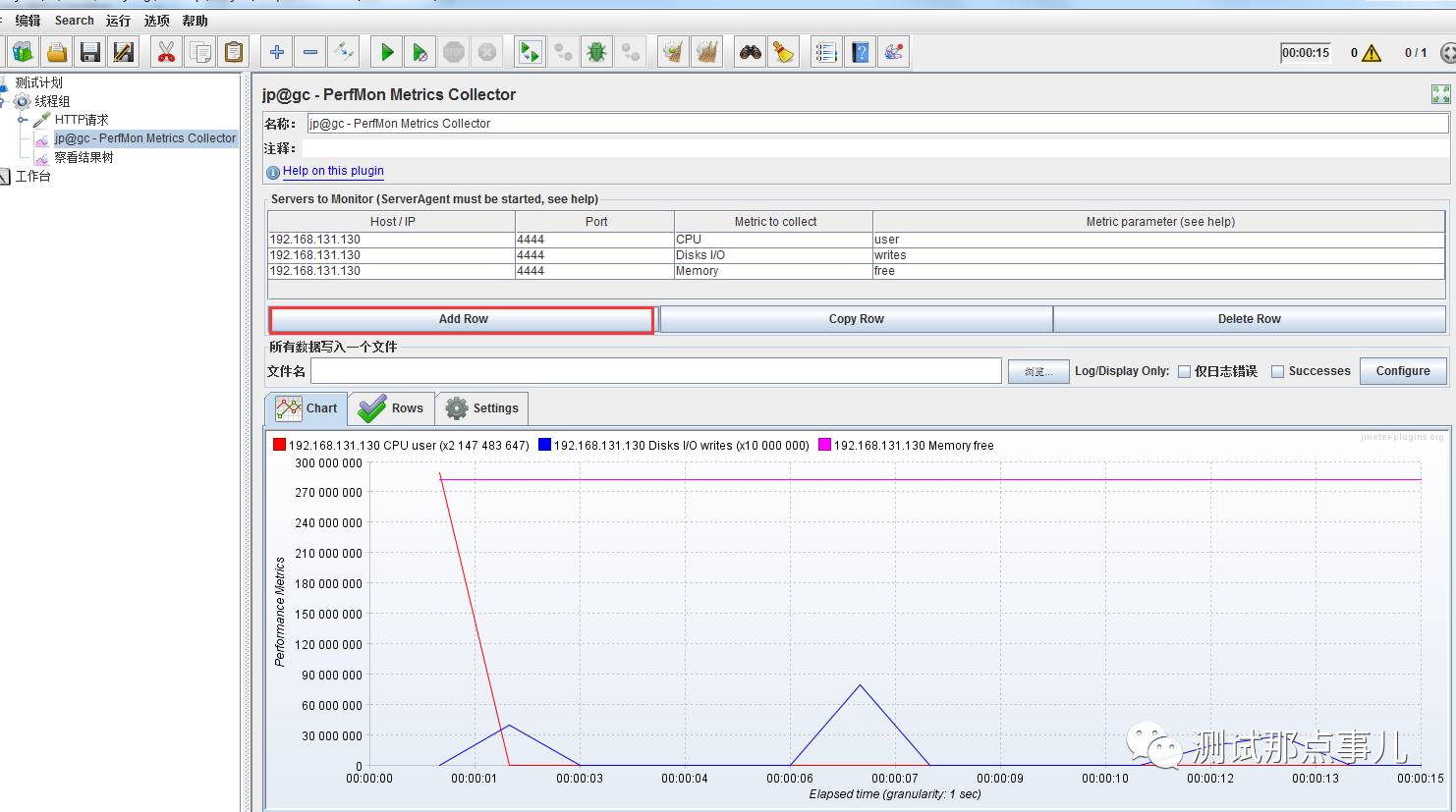Enable the Successes checkbox
The image size is (1456, 812).
1277,371
